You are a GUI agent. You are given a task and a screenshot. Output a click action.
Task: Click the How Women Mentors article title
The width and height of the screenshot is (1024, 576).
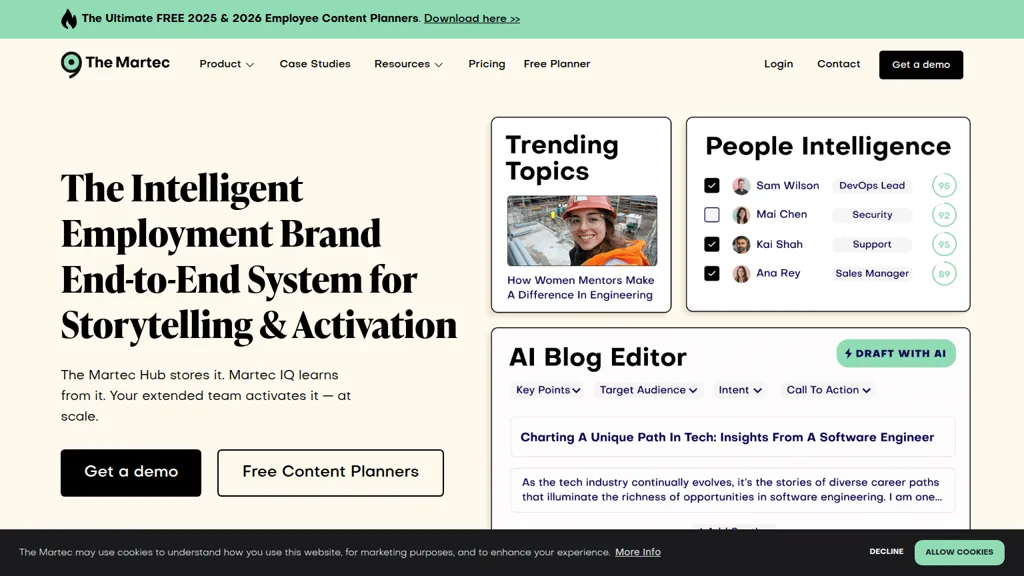point(581,287)
